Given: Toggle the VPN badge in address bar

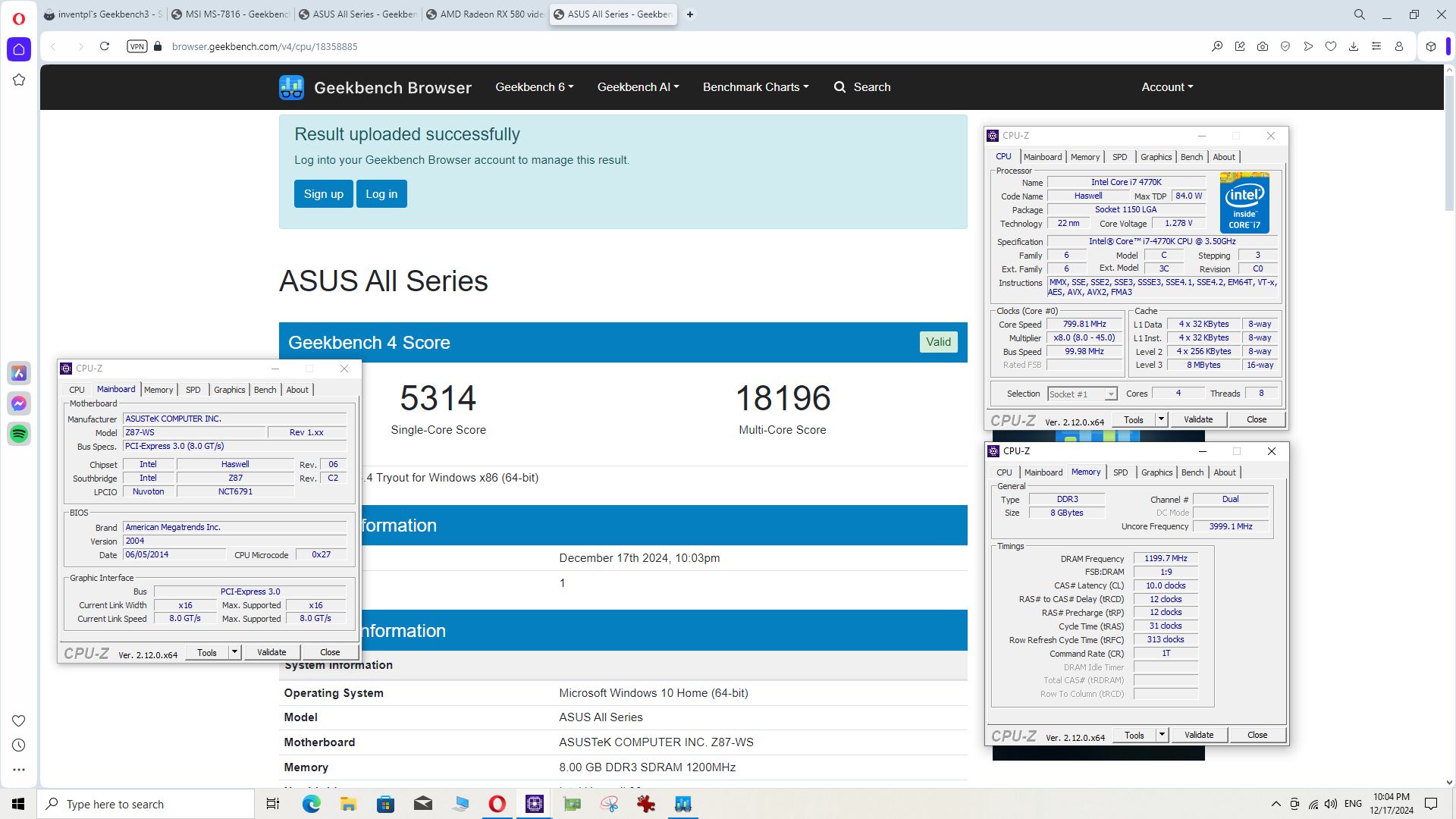Looking at the screenshot, I should click(137, 46).
